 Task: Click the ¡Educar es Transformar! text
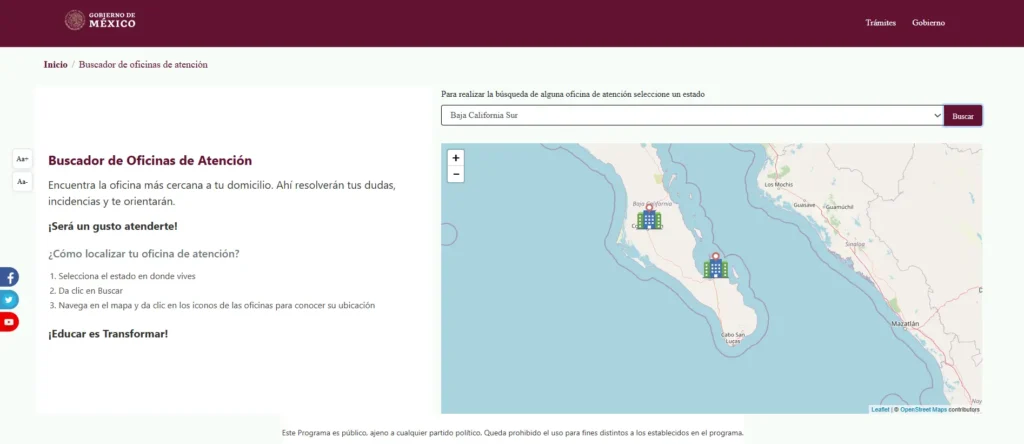click(108, 334)
